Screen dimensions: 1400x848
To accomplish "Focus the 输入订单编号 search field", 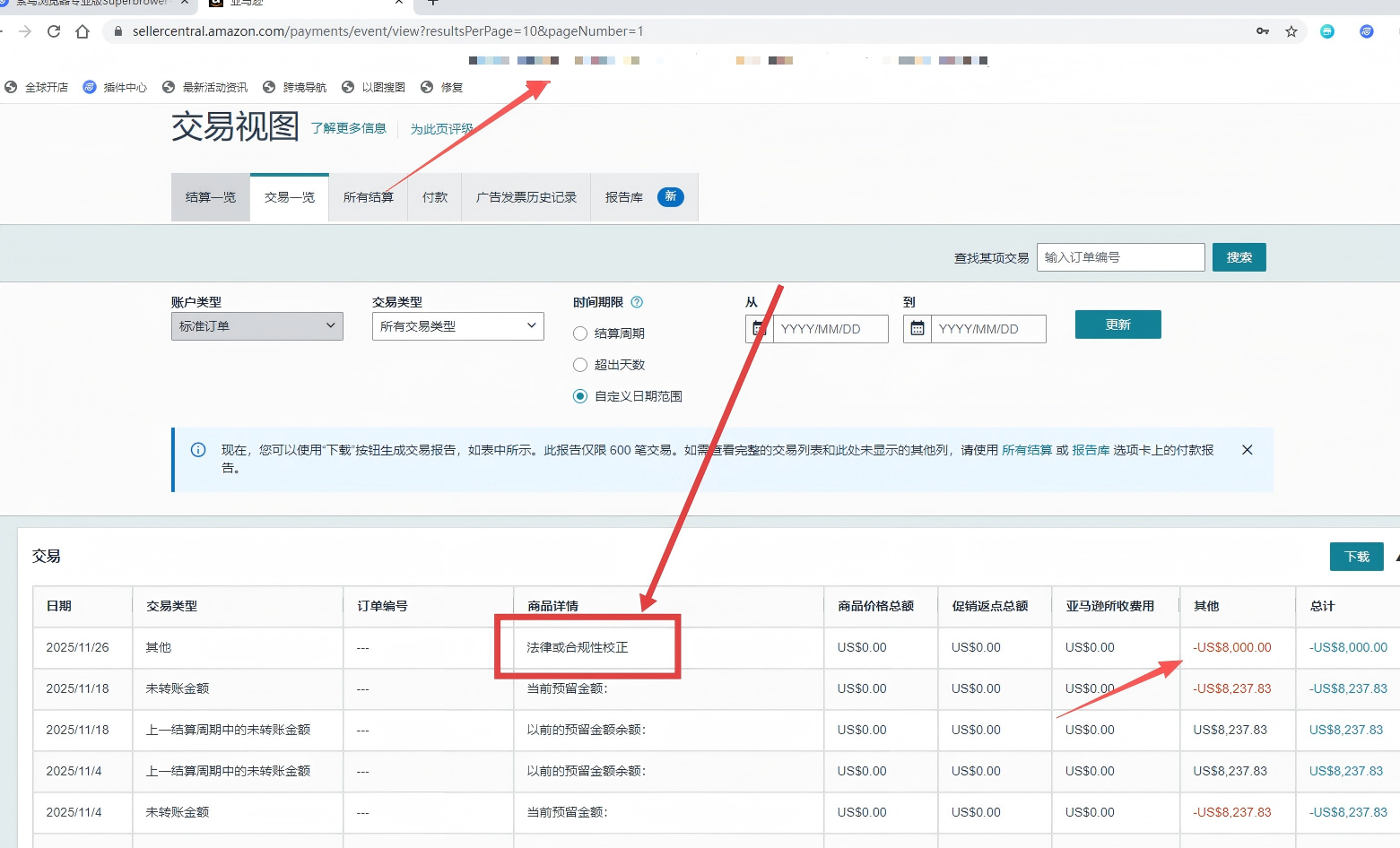I will pyautogui.click(x=1120, y=257).
